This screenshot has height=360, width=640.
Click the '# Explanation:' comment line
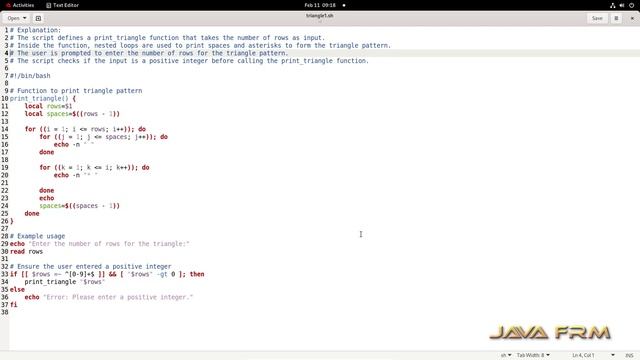[x=35, y=30]
